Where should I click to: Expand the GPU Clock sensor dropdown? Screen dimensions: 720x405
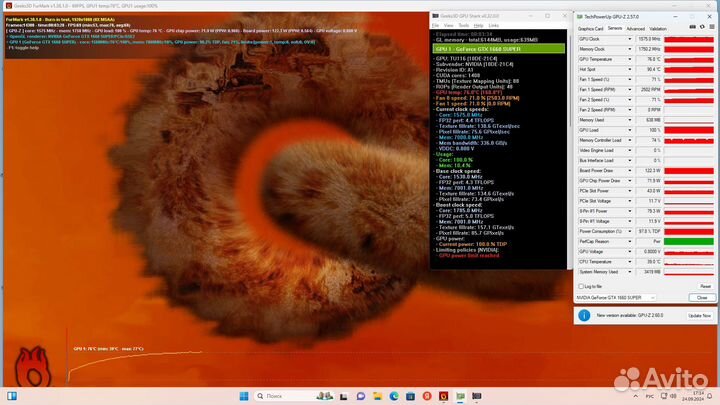629,39
